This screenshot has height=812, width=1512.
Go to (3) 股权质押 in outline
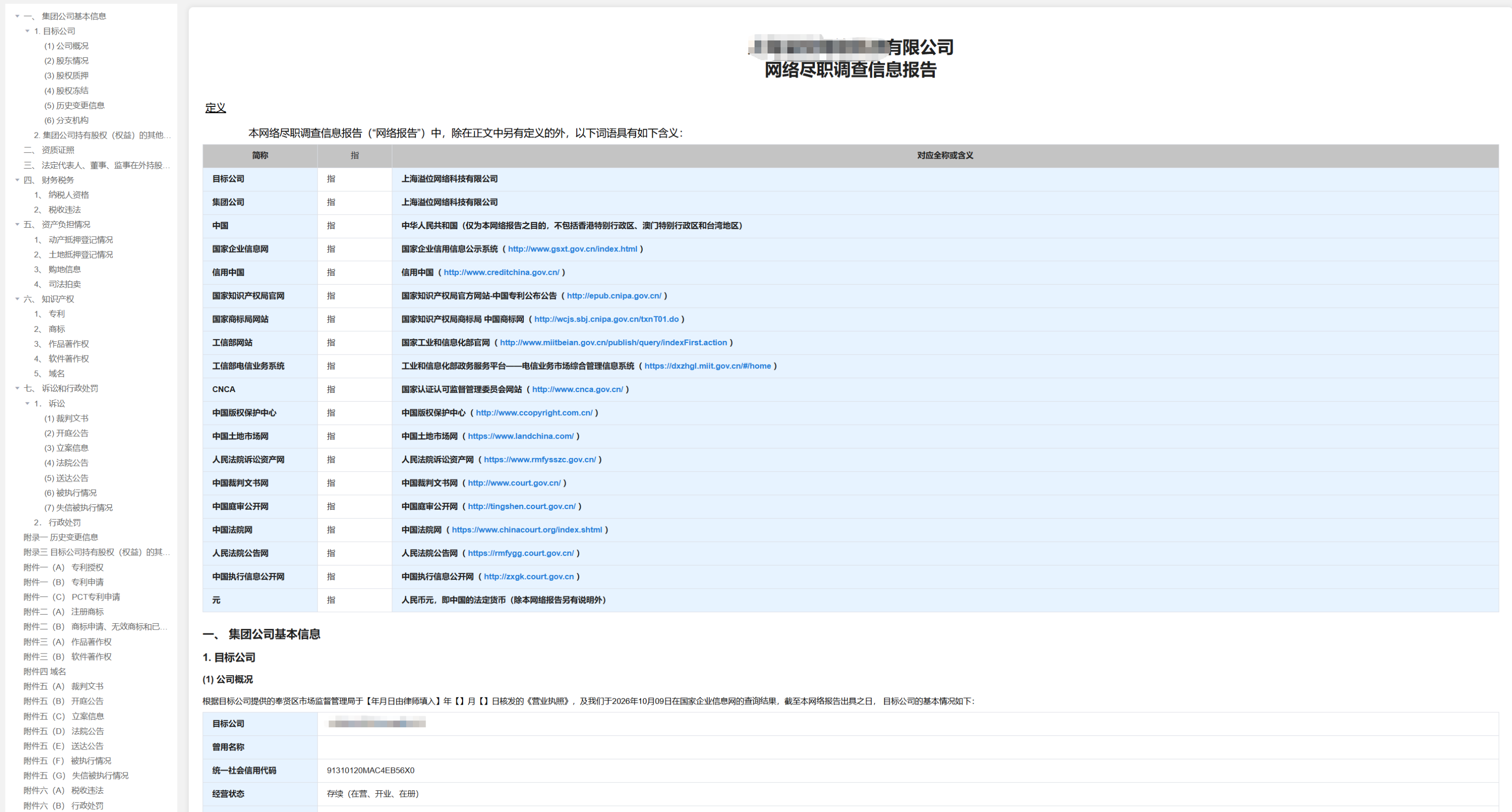pyautogui.click(x=66, y=76)
